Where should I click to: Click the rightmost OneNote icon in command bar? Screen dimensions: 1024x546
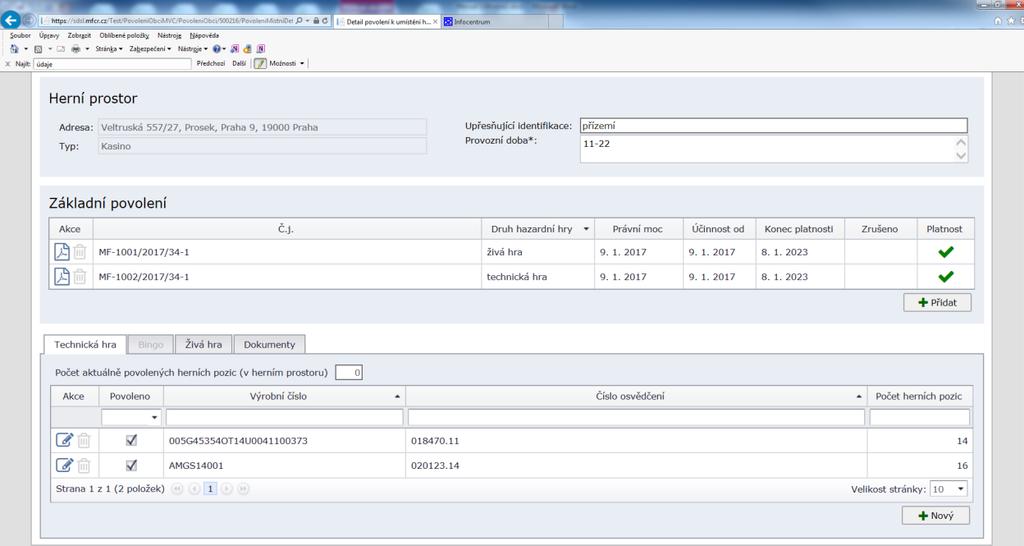tap(261, 49)
